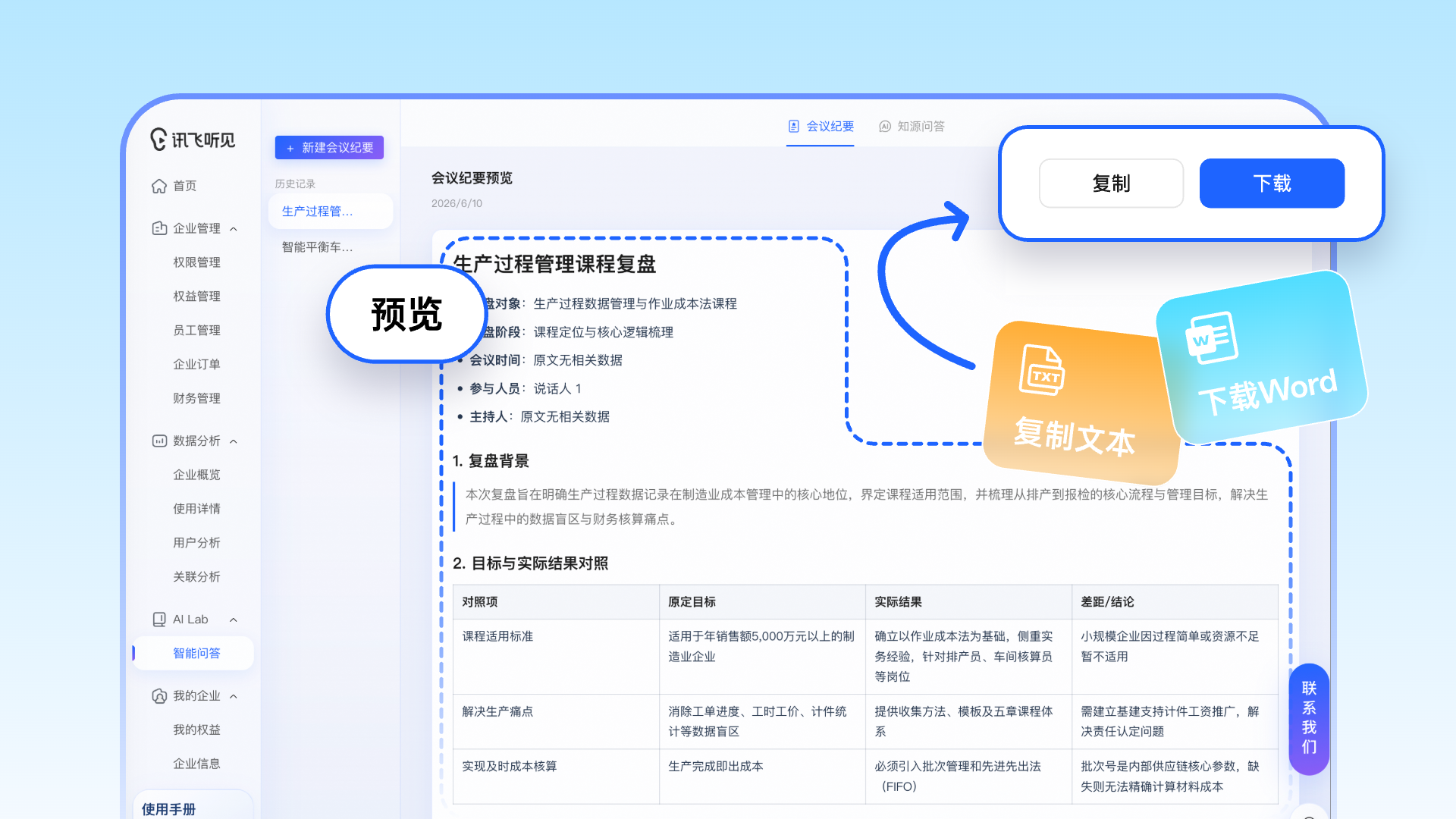1456x819 pixels.
Task: Select 智能问答 in the sidebar
Action: tap(193, 654)
